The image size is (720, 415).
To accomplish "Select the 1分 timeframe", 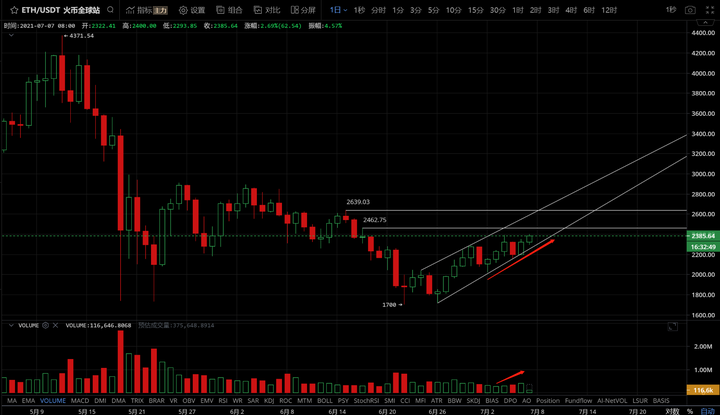I will (x=398, y=10).
